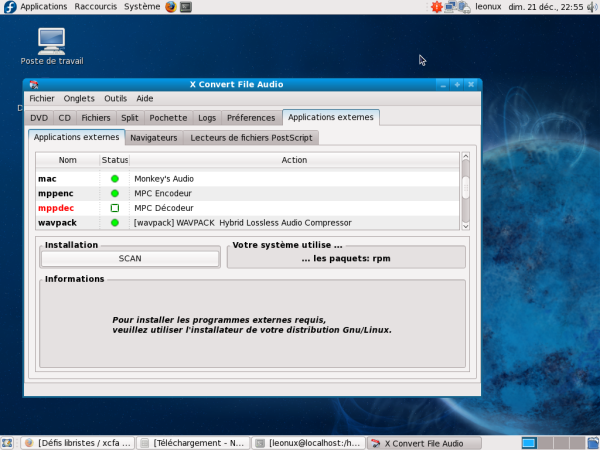
Task: Click the Fedora logo menu icon
Action: coord(10,7)
